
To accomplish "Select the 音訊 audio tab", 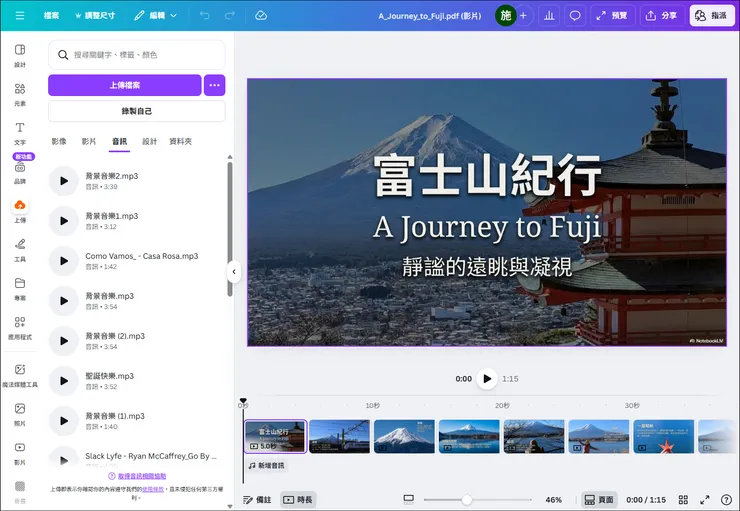I will click(x=119, y=142).
